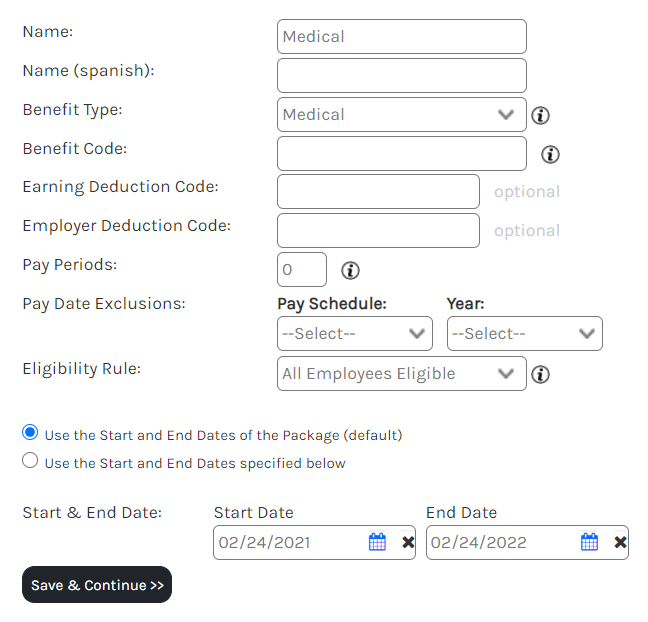The height and width of the screenshot is (622, 648).
Task: Open the Year select dropdown
Action: (x=524, y=334)
